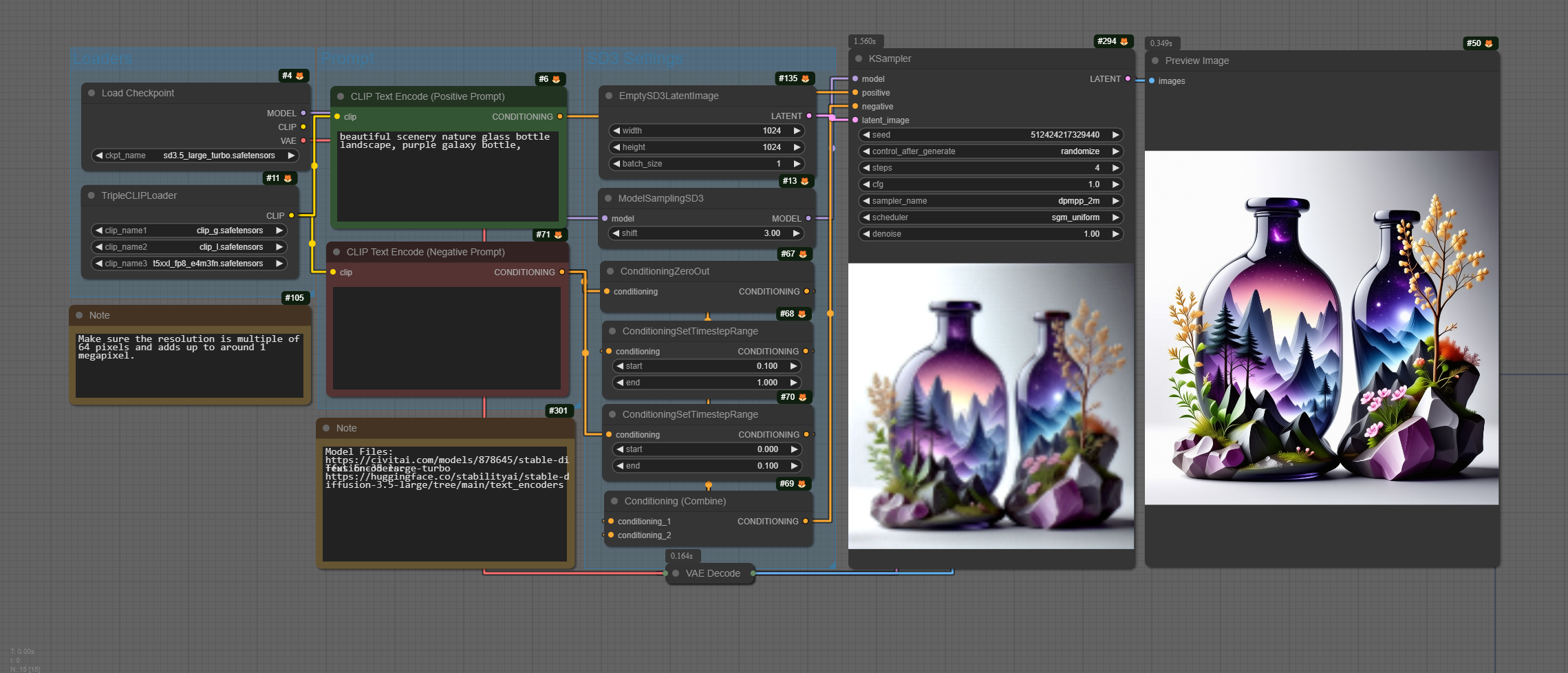Open the sampler_name dropdown showing dpmpp_2m
The image size is (1568, 673).
tap(991, 201)
